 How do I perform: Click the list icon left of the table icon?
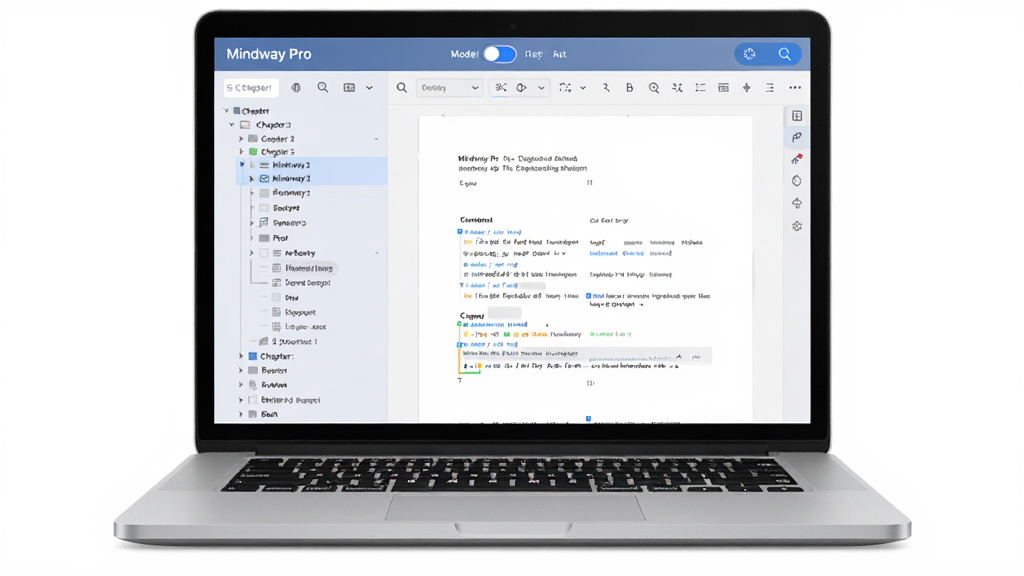700,88
